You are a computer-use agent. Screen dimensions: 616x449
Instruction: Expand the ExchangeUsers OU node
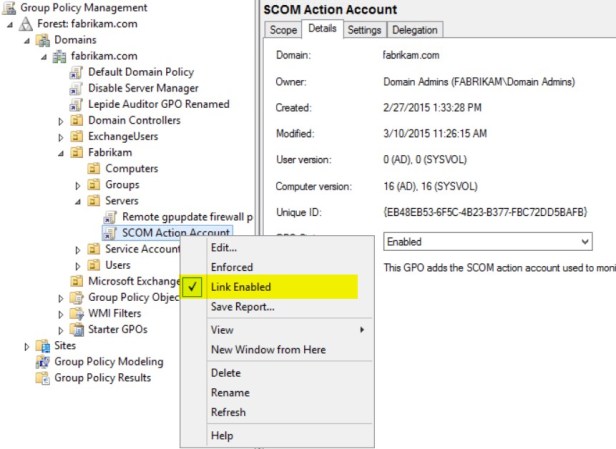coord(61,137)
